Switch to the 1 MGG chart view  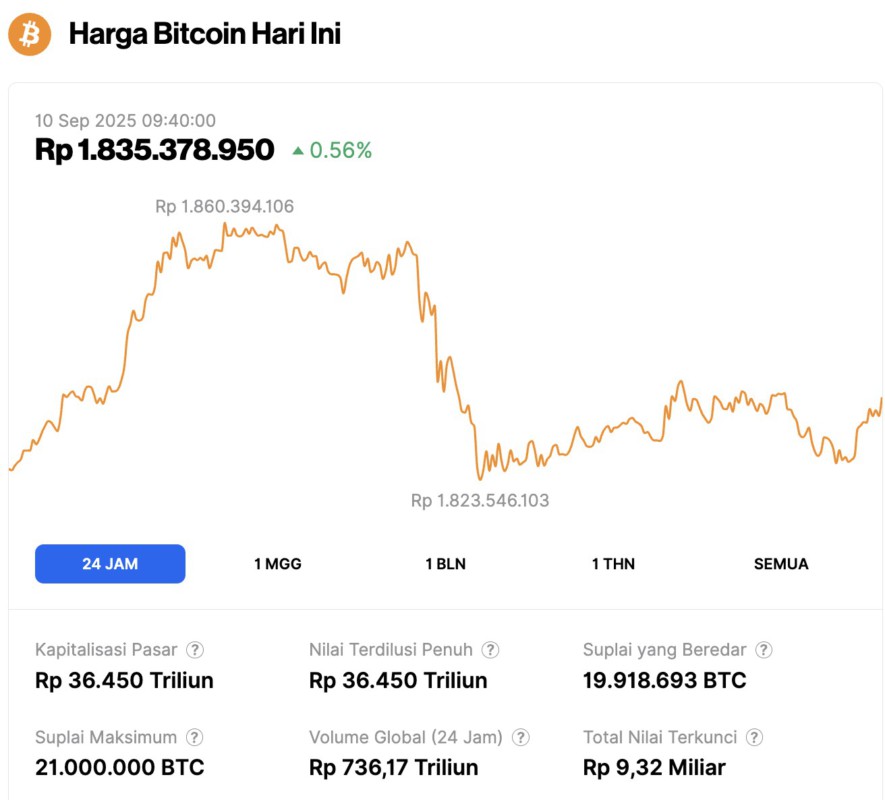pos(276,563)
